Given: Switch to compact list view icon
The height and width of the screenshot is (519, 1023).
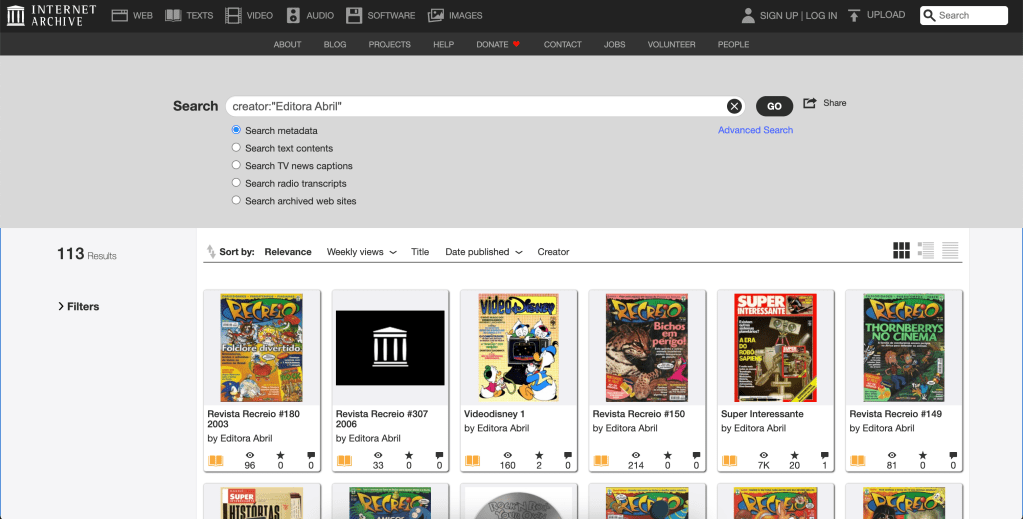Looking at the screenshot, I should [950, 251].
